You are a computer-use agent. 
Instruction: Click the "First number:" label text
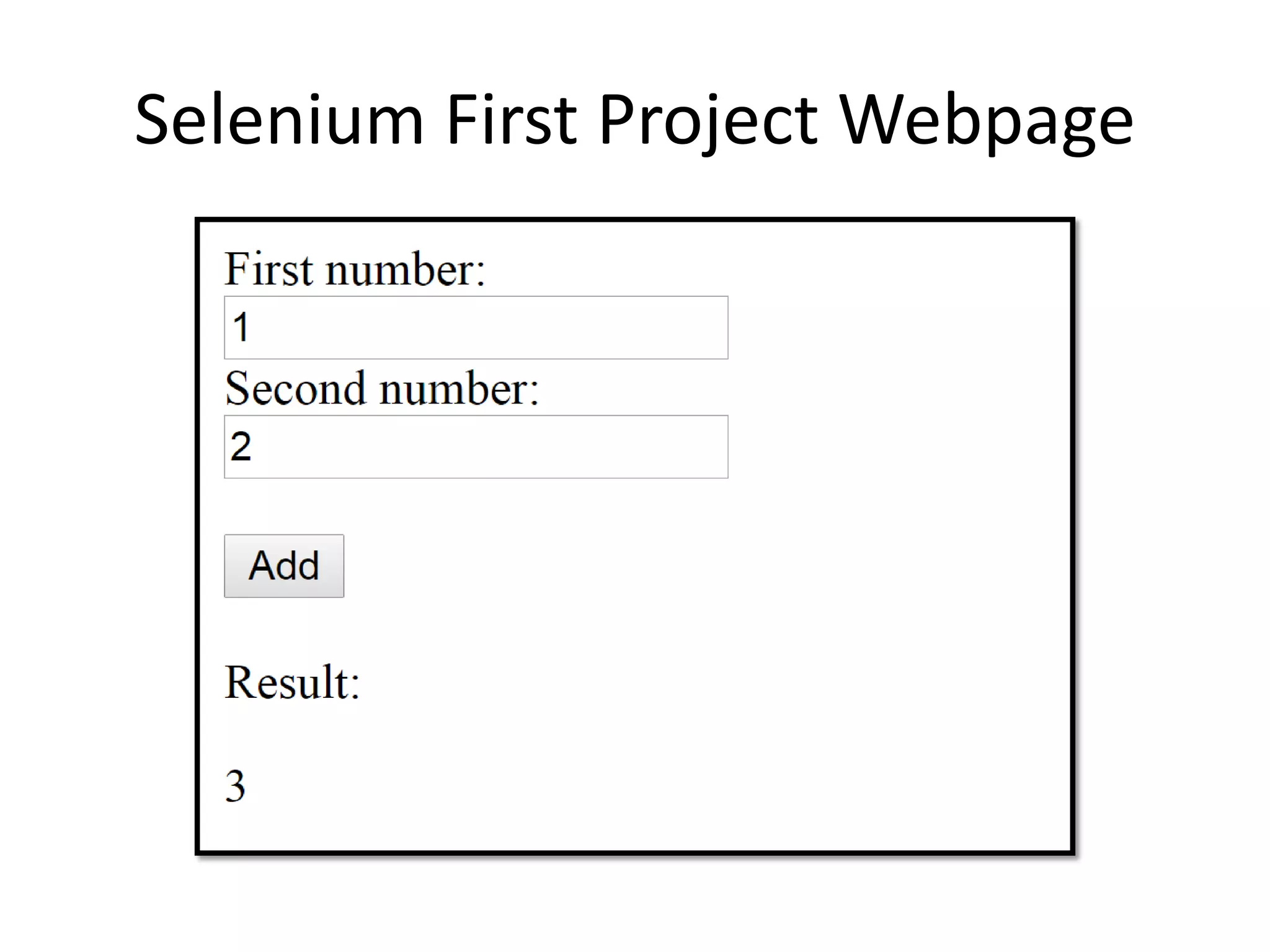354,270
